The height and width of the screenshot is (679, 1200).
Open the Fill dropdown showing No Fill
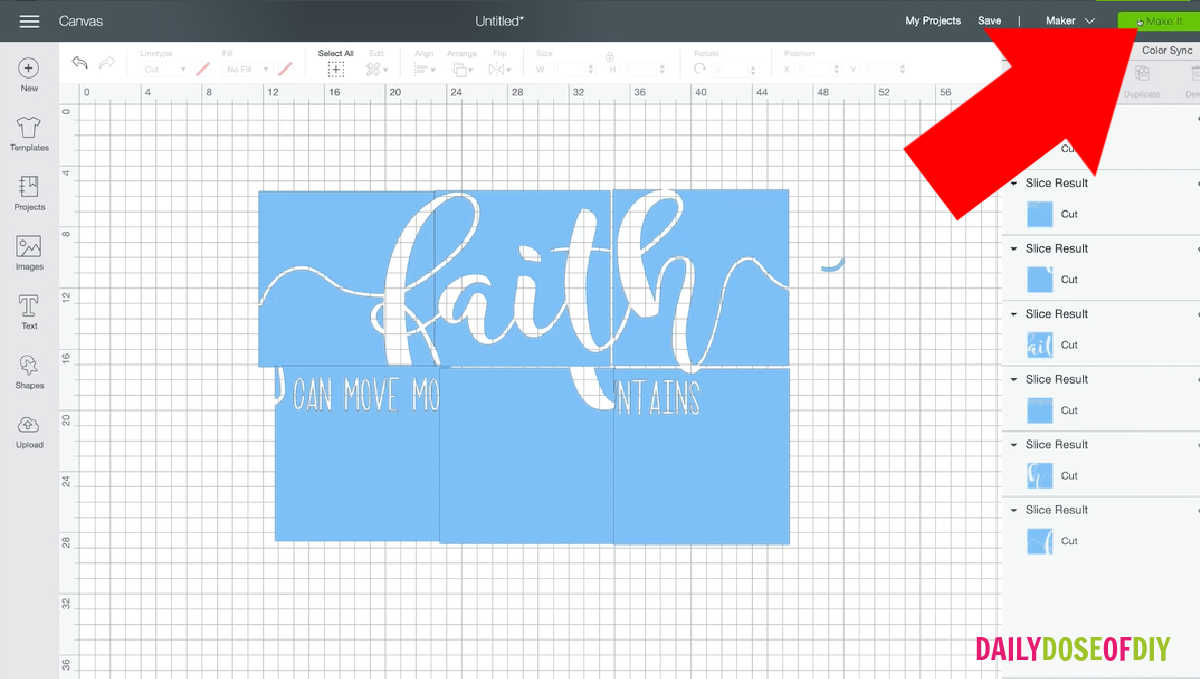coord(247,69)
